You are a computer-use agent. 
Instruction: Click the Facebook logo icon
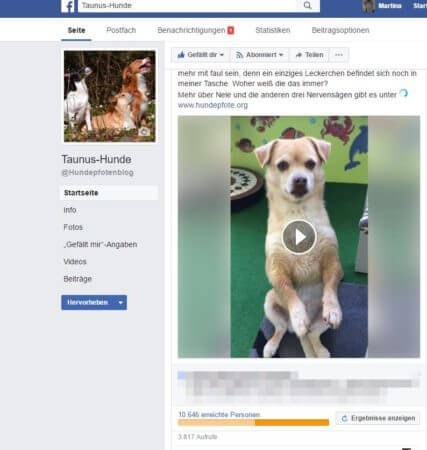[x=69, y=6]
